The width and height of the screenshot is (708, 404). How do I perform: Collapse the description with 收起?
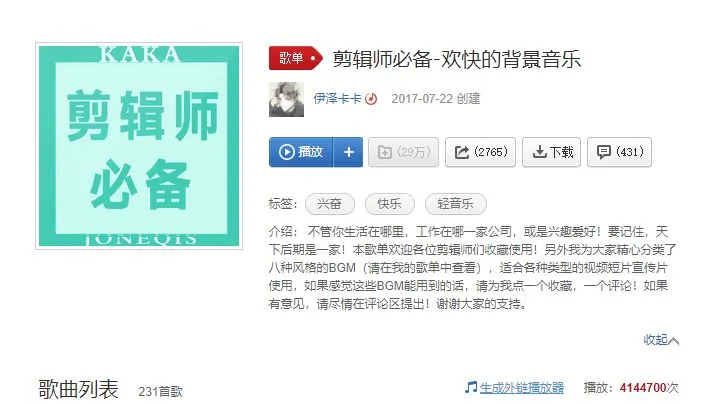point(661,340)
